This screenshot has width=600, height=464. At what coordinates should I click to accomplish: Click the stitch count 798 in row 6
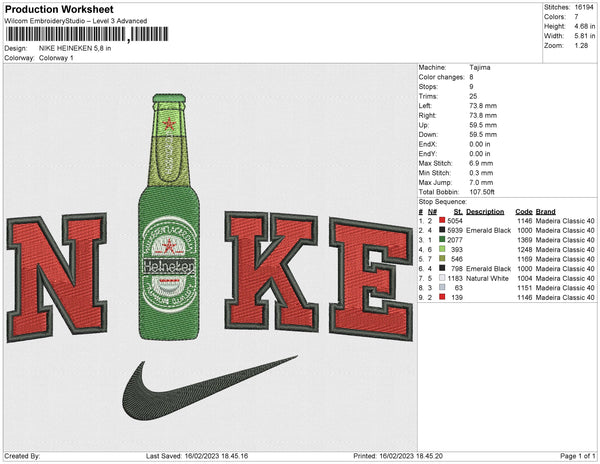[x=457, y=269]
